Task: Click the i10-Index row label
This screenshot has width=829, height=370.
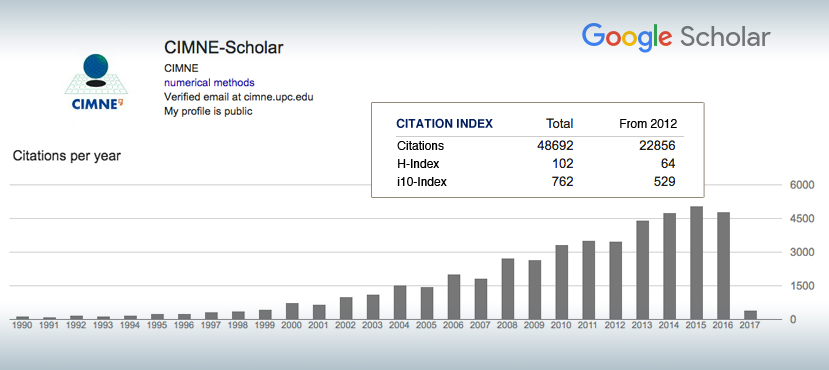Action: tap(421, 182)
